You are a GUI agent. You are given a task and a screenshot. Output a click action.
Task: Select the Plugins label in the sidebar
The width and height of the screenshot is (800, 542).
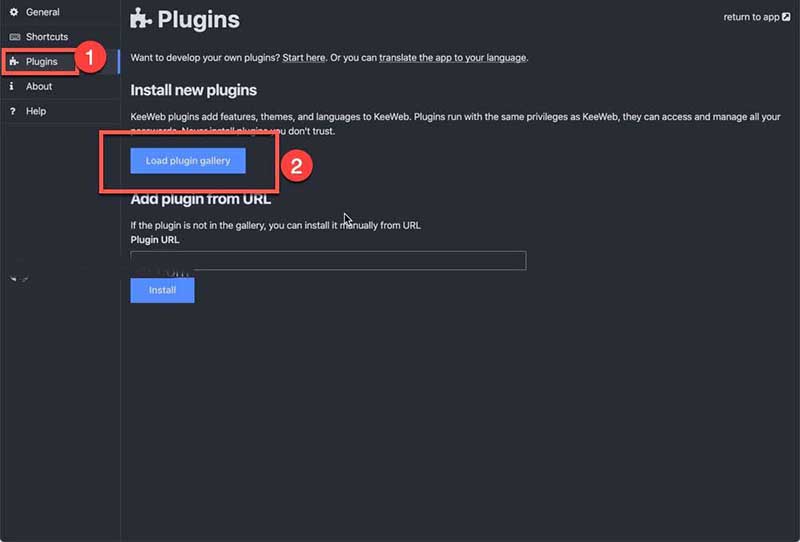coord(42,62)
